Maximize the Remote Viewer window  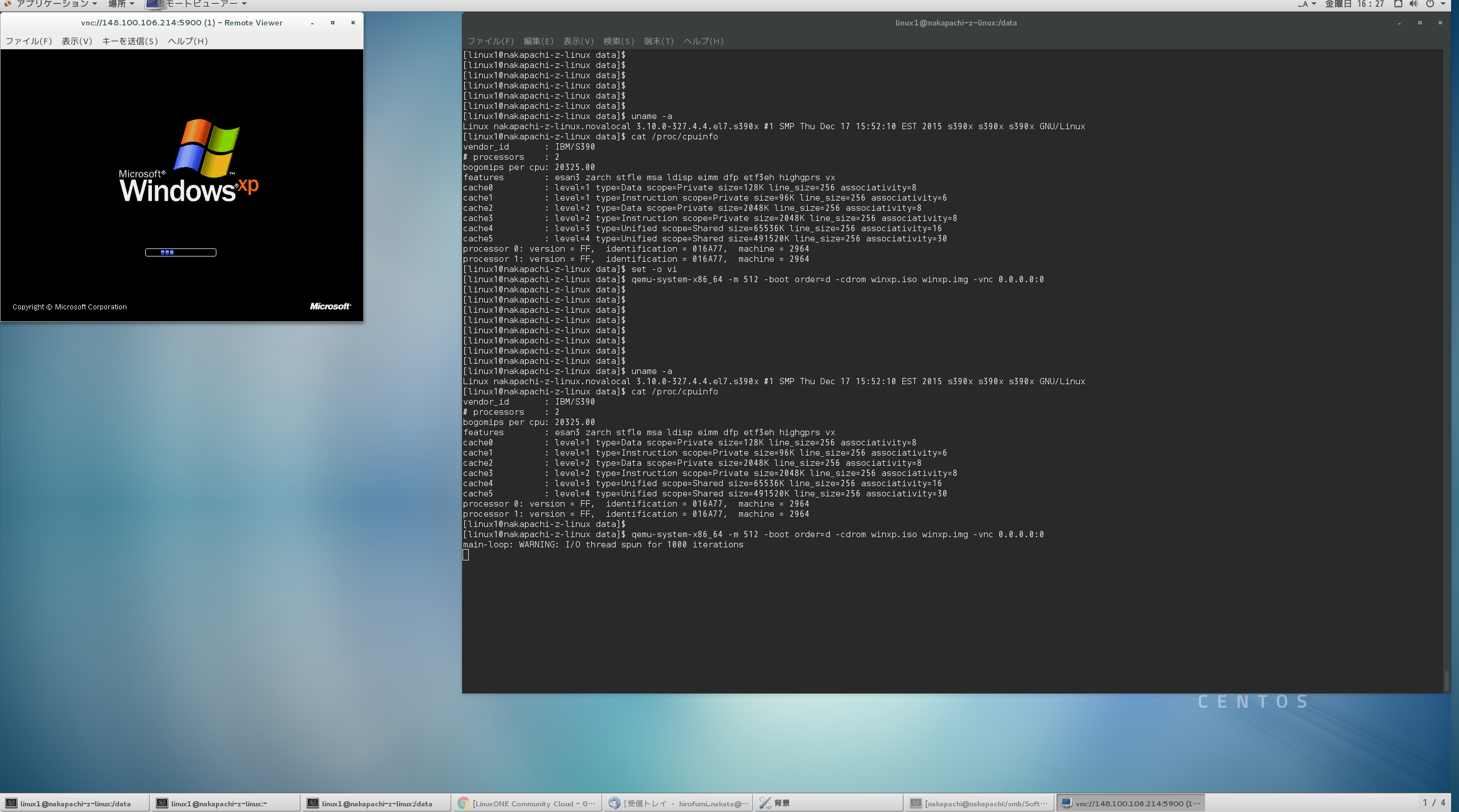point(333,23)
